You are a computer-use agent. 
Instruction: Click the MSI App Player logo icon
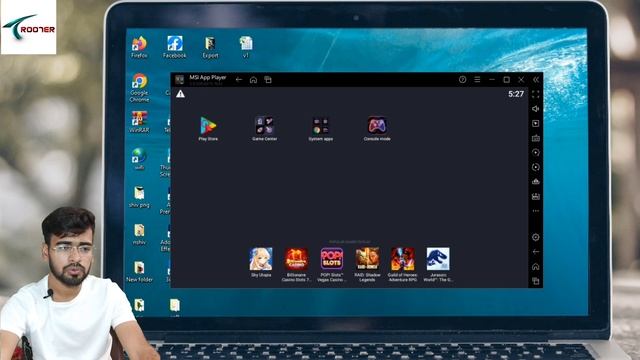(180, 80)
